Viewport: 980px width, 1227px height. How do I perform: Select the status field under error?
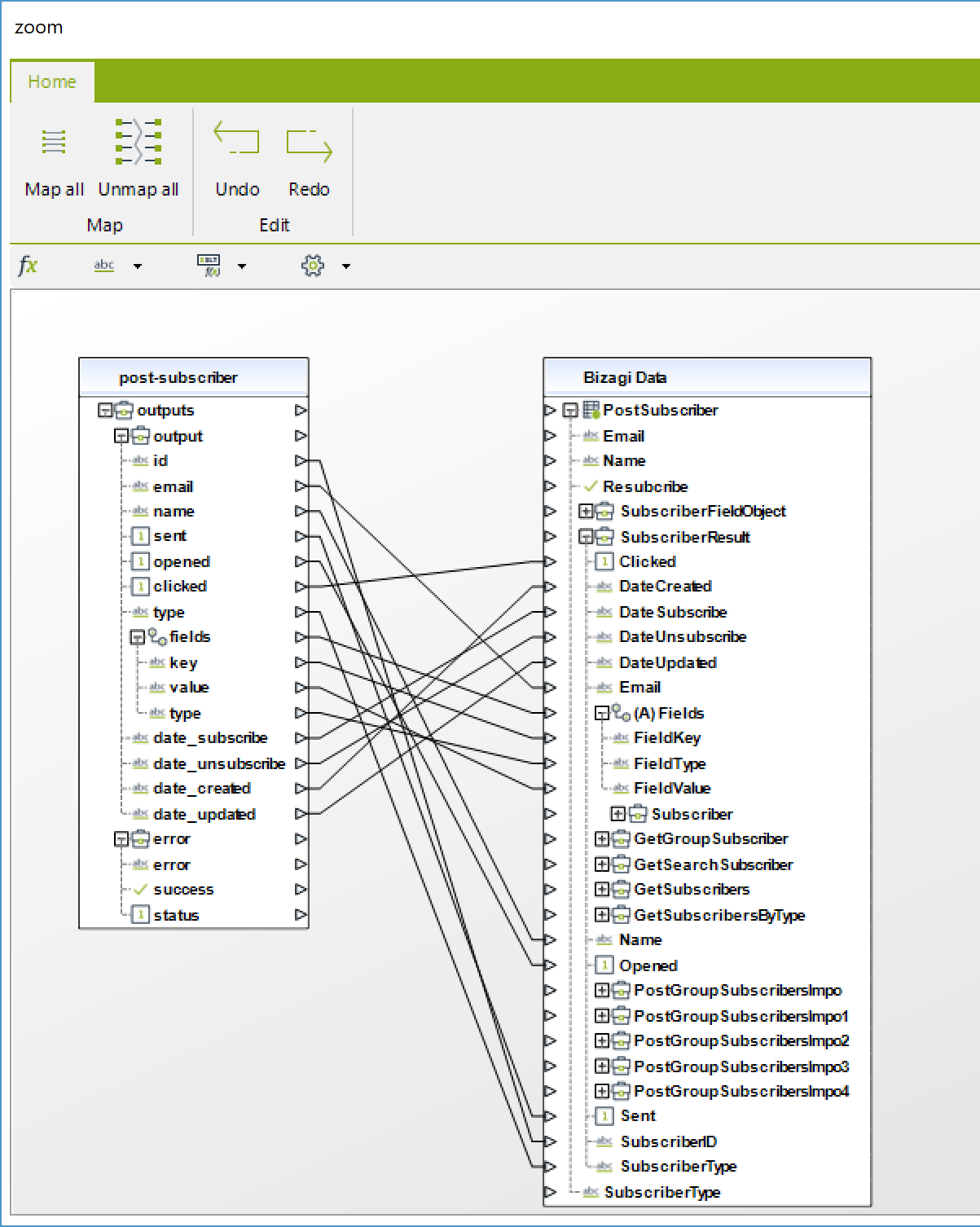point(176,915)
